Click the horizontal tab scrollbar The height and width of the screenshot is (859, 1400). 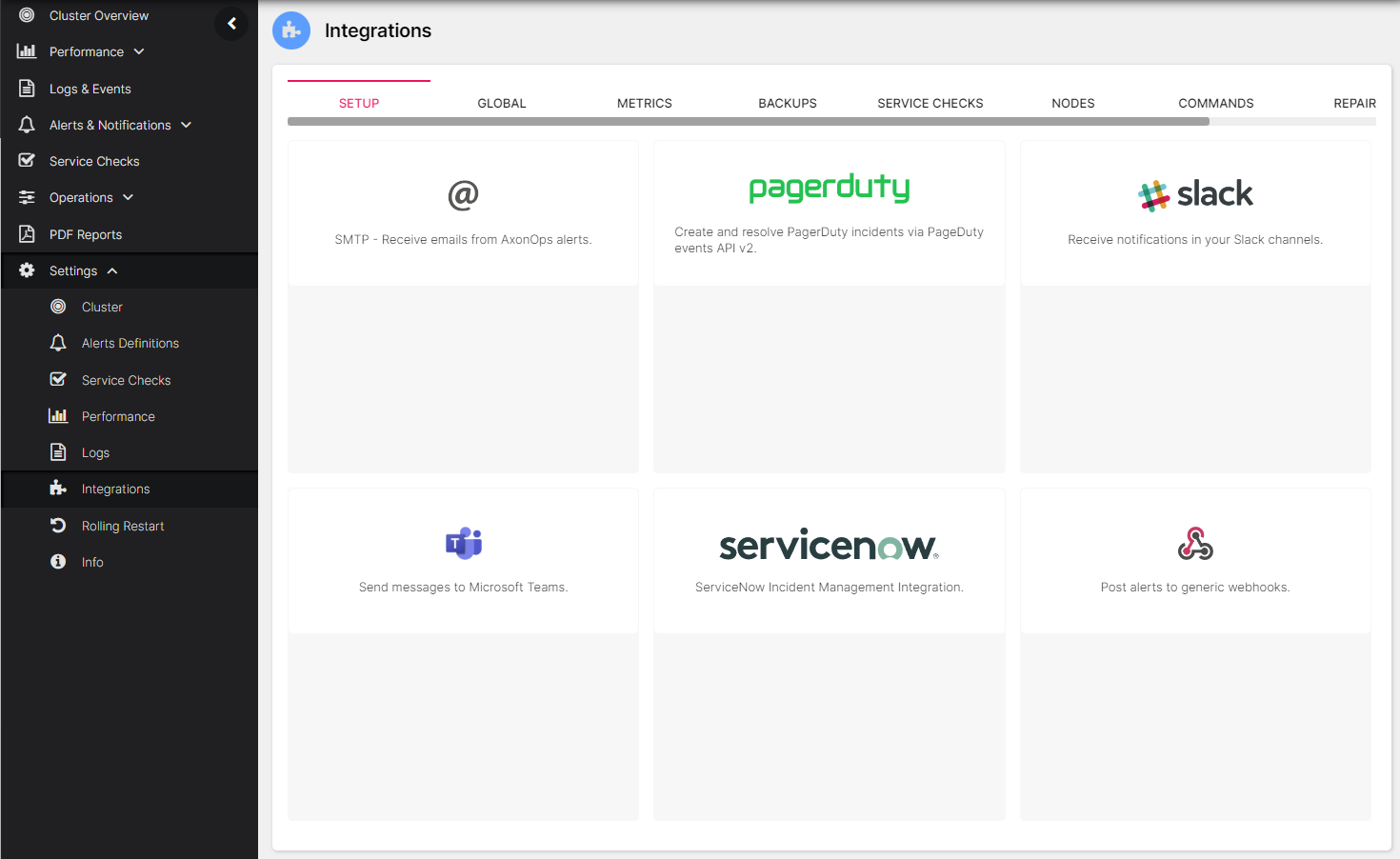pos(748,122)
